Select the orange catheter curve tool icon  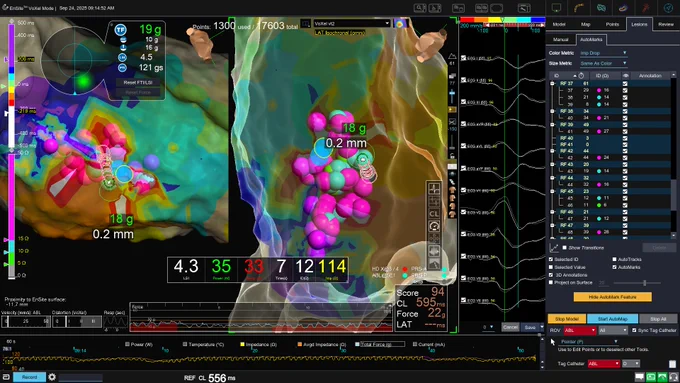pyautogui.click(x=579, y=7)
